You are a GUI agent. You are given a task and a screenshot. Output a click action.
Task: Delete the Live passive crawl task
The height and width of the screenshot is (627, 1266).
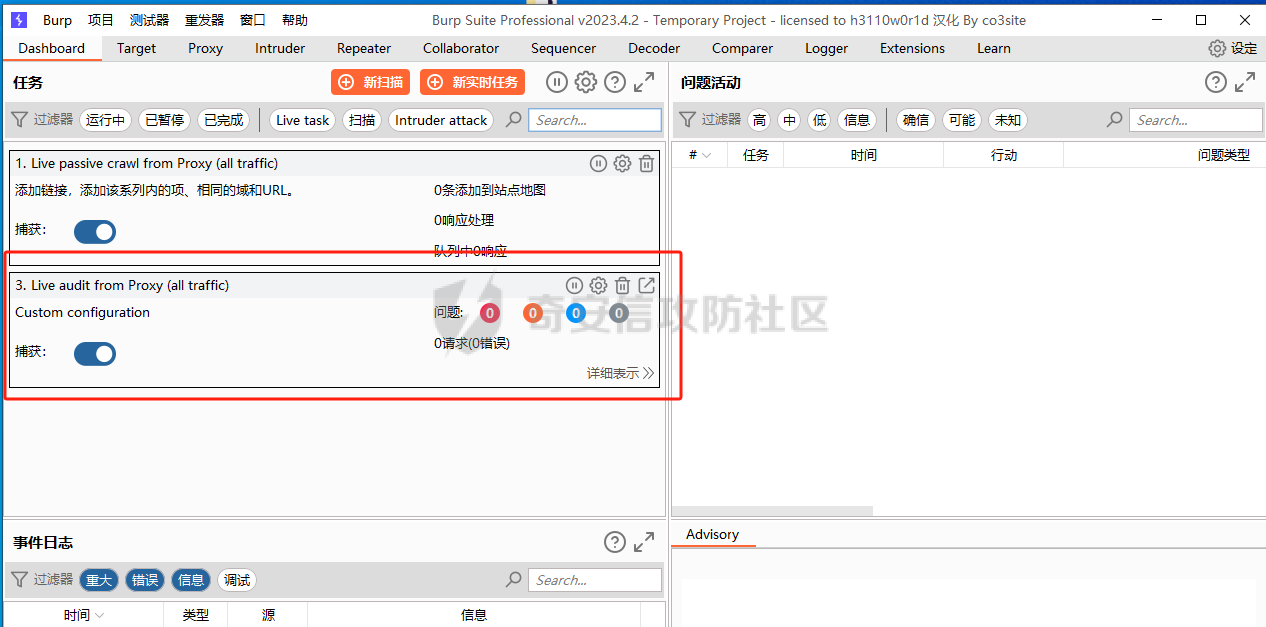646,164
